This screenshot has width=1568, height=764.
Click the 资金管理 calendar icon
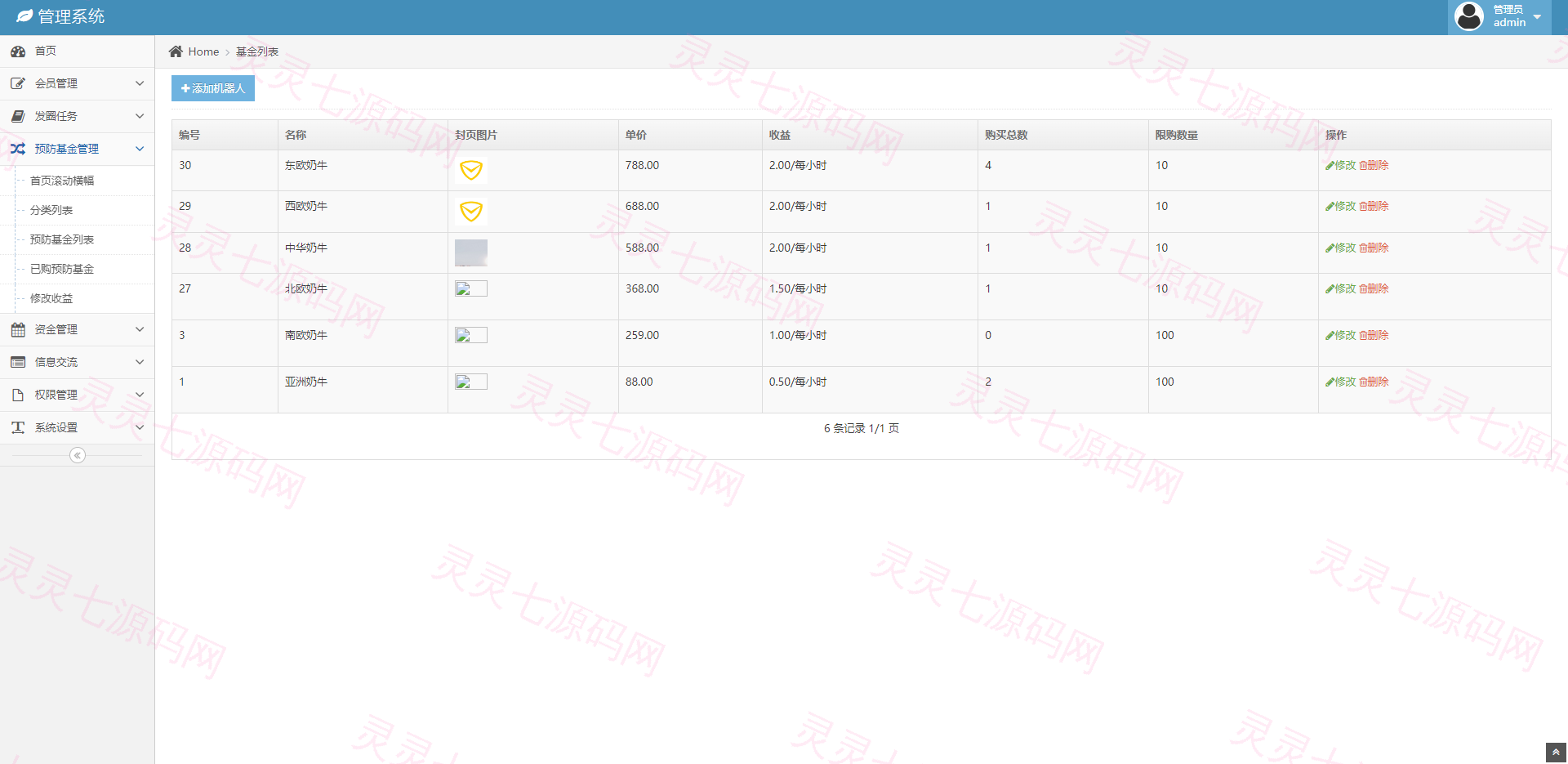pos(18,329)
